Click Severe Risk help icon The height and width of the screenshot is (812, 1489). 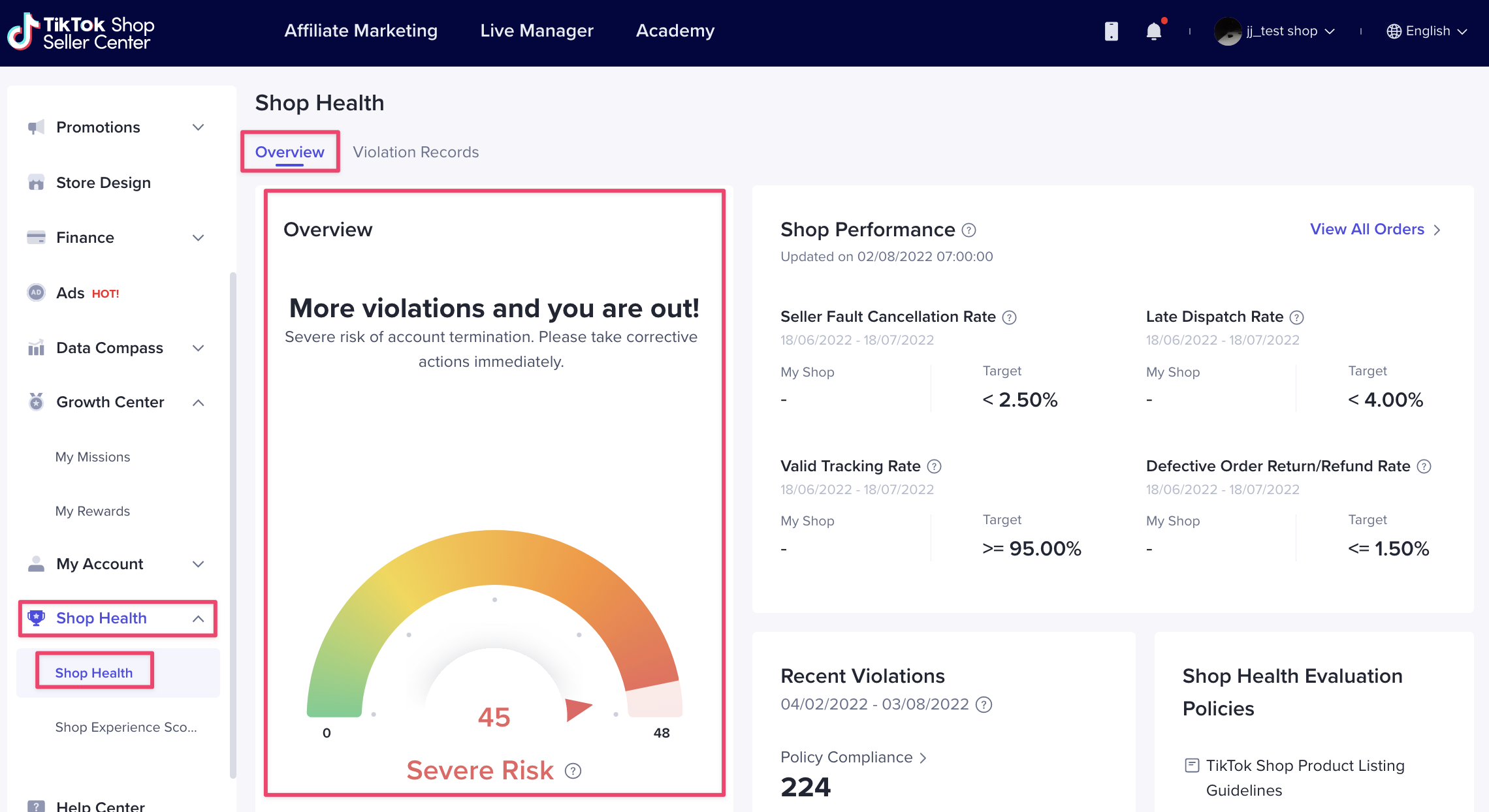(x=573, y=771)
